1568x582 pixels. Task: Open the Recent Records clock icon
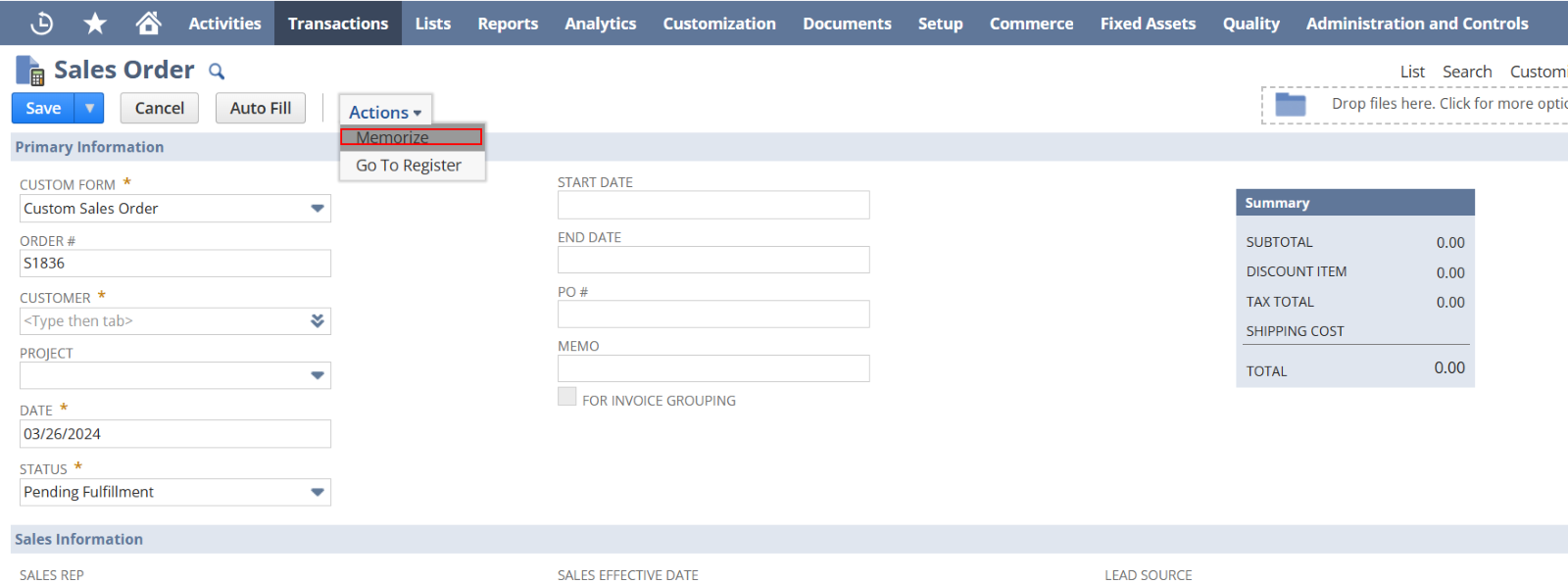pyautogui.click(x=41, y=23)
